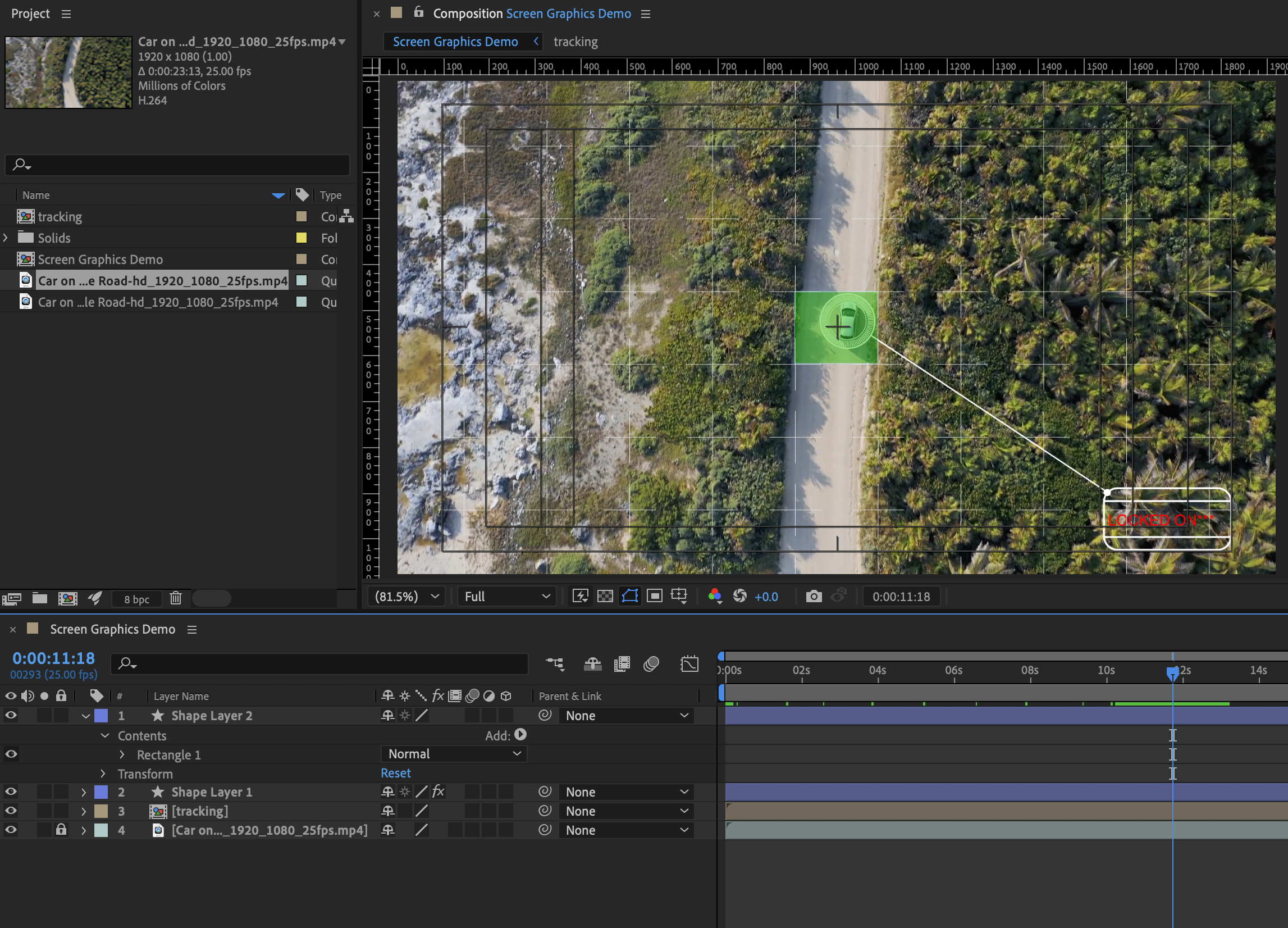Unlock the Car on mp4 layer
The width and height of the screenshot is (1288, 928).
[61, 830]
